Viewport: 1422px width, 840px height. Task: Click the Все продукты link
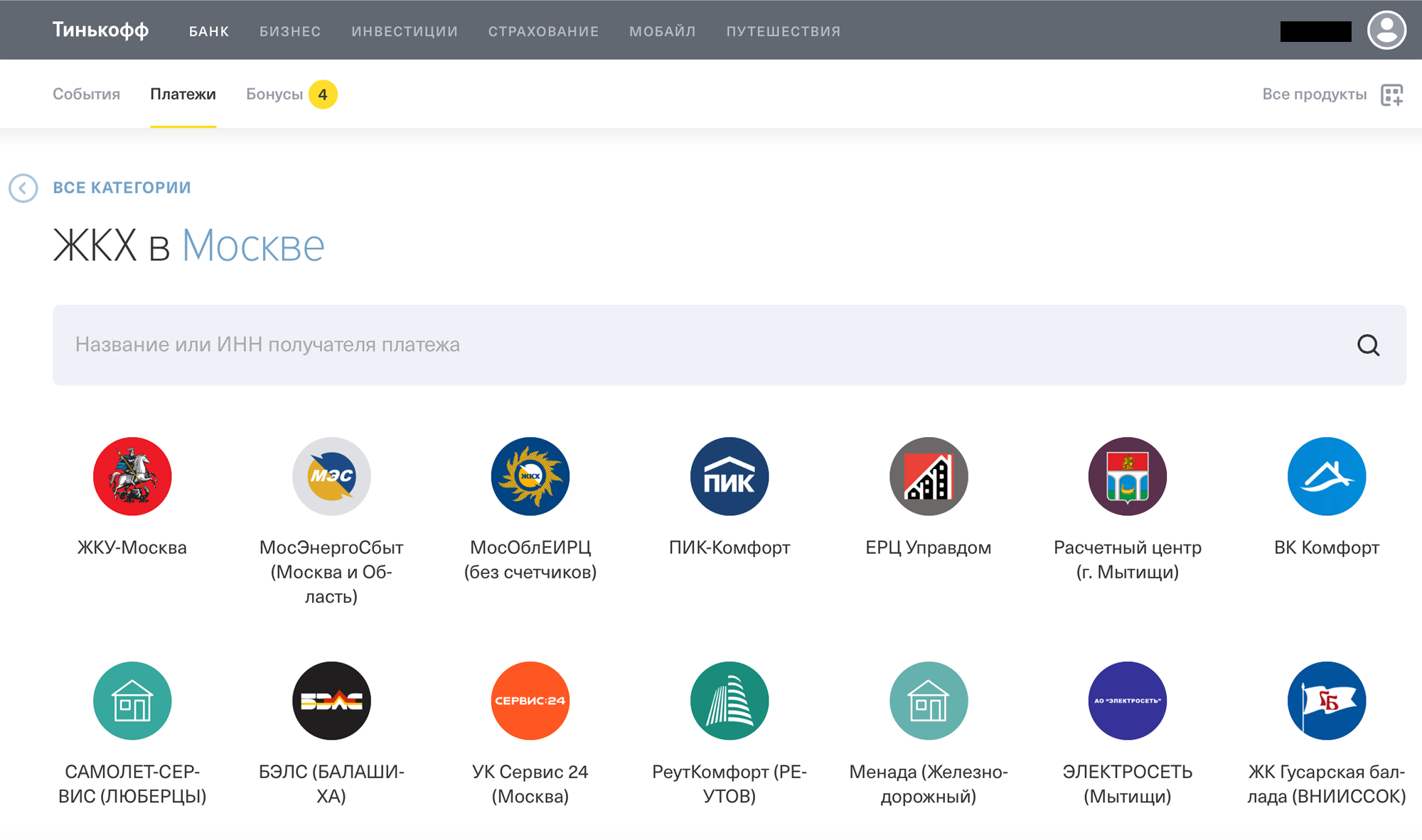pos(1315,94)
